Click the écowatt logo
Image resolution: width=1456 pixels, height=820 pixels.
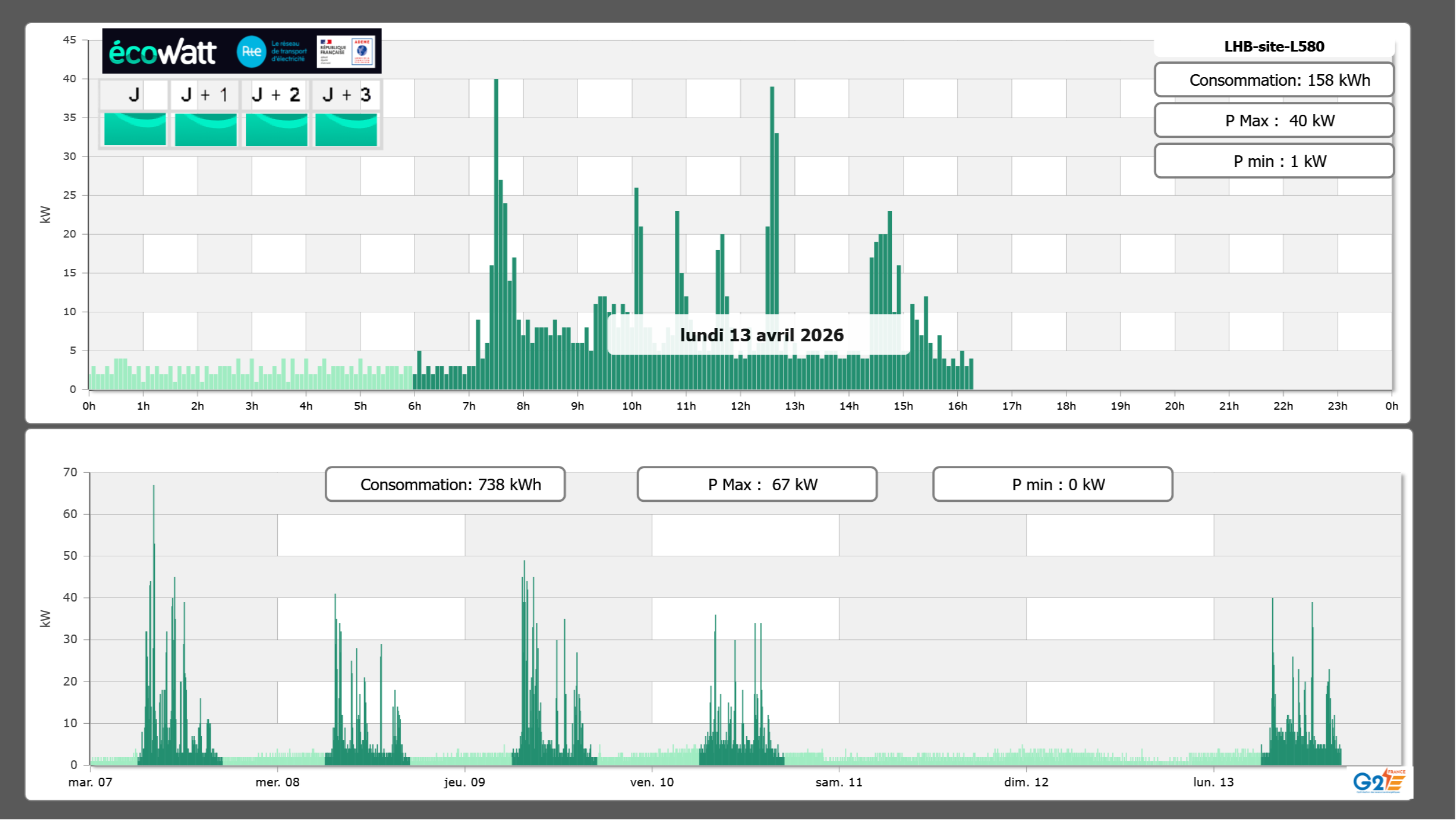coord(163,52)
